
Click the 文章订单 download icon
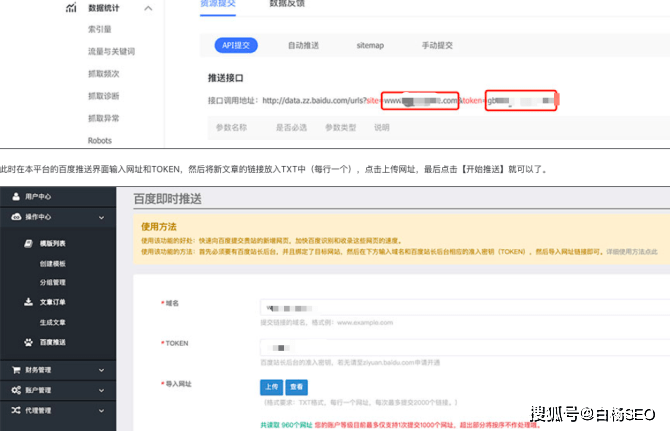(28, 302)
